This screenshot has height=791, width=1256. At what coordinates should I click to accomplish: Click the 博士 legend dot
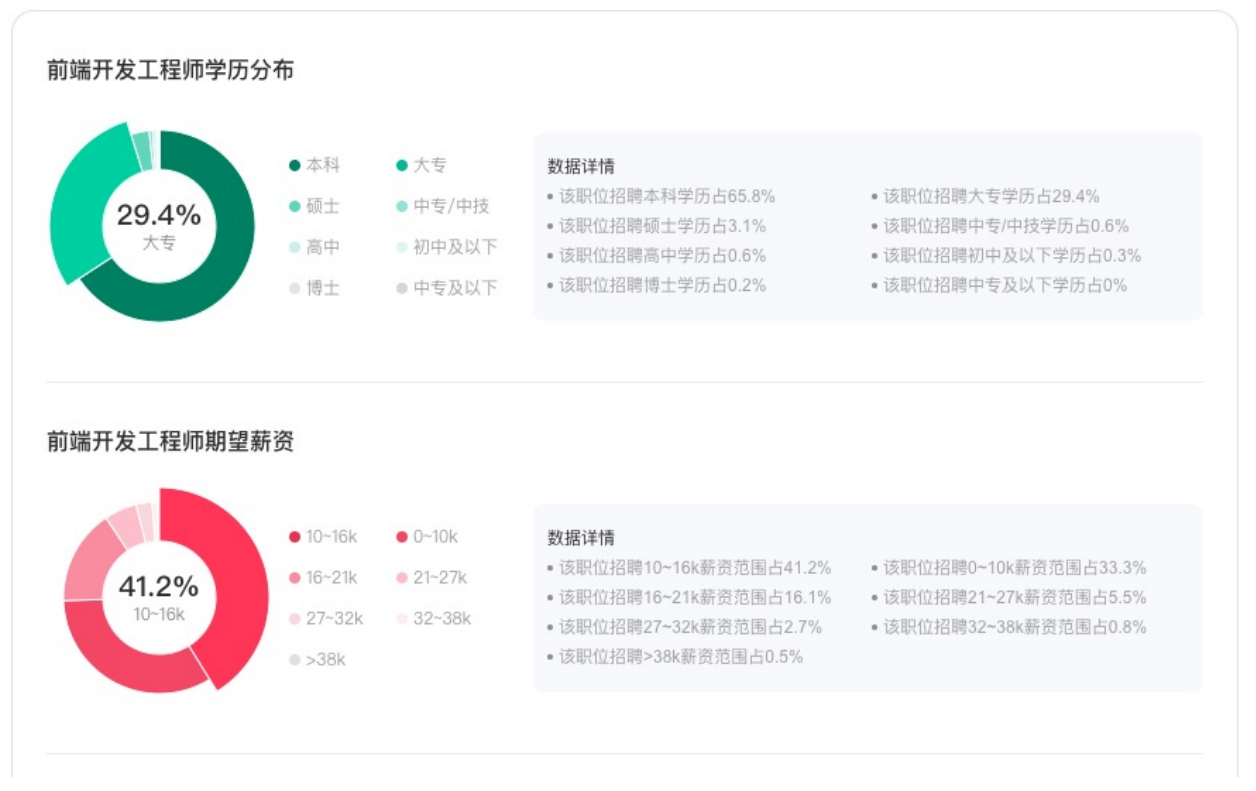click(x=295, y=288)
